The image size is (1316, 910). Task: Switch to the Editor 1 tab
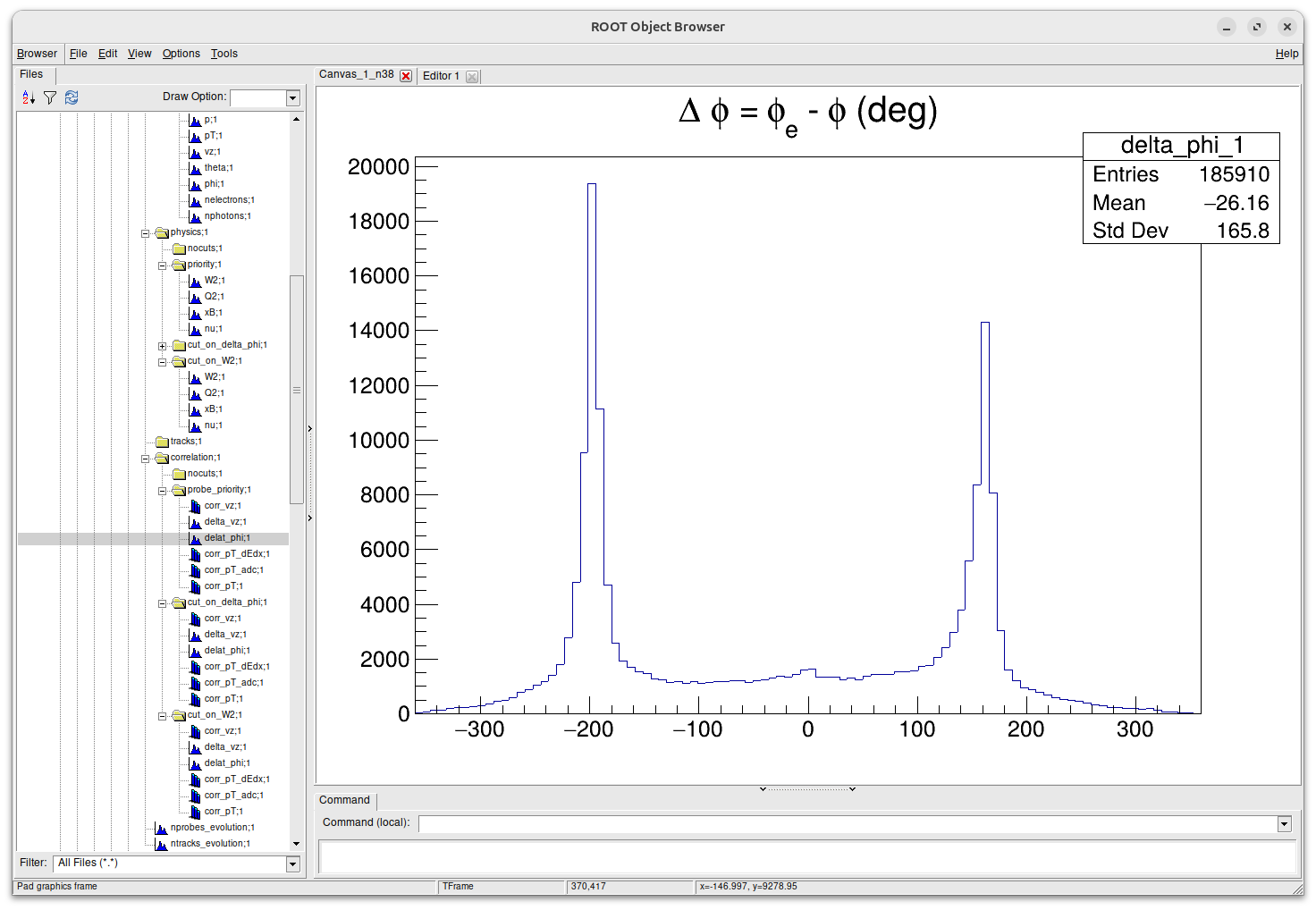[441, 76]
